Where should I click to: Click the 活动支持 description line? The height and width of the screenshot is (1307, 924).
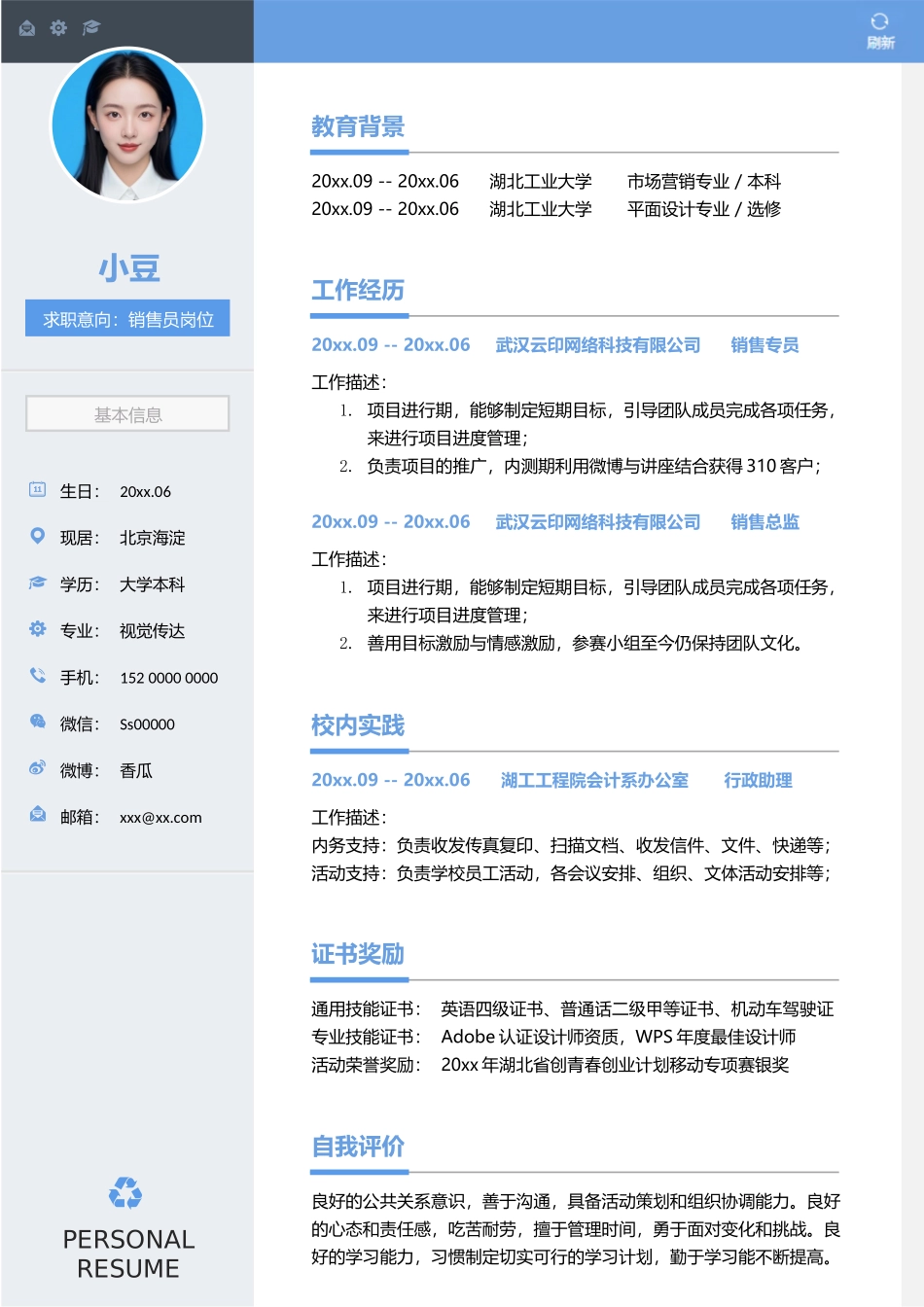(572, 873)
